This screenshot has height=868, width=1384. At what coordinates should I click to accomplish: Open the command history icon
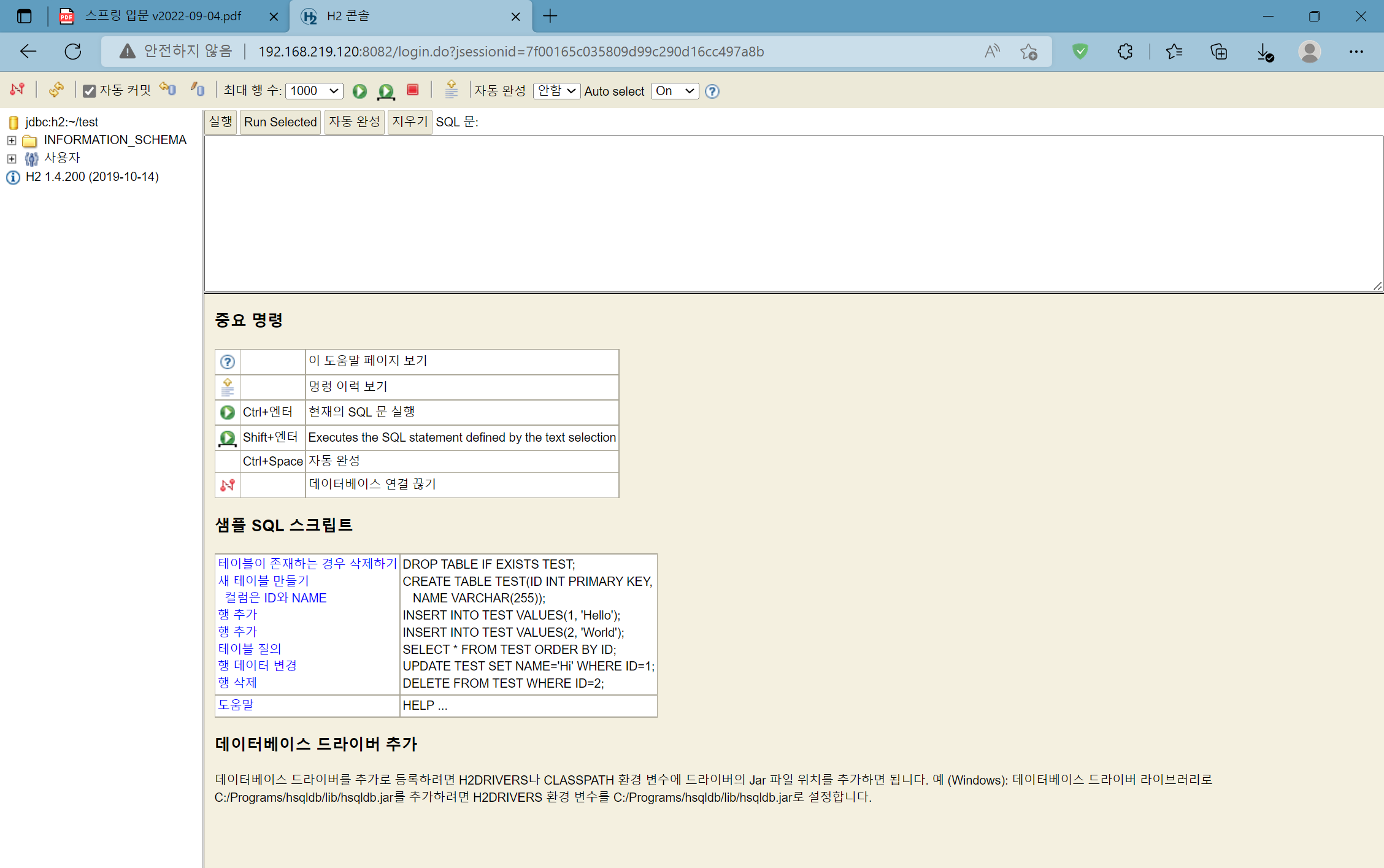pyautogui.click(x=452, y=90)
